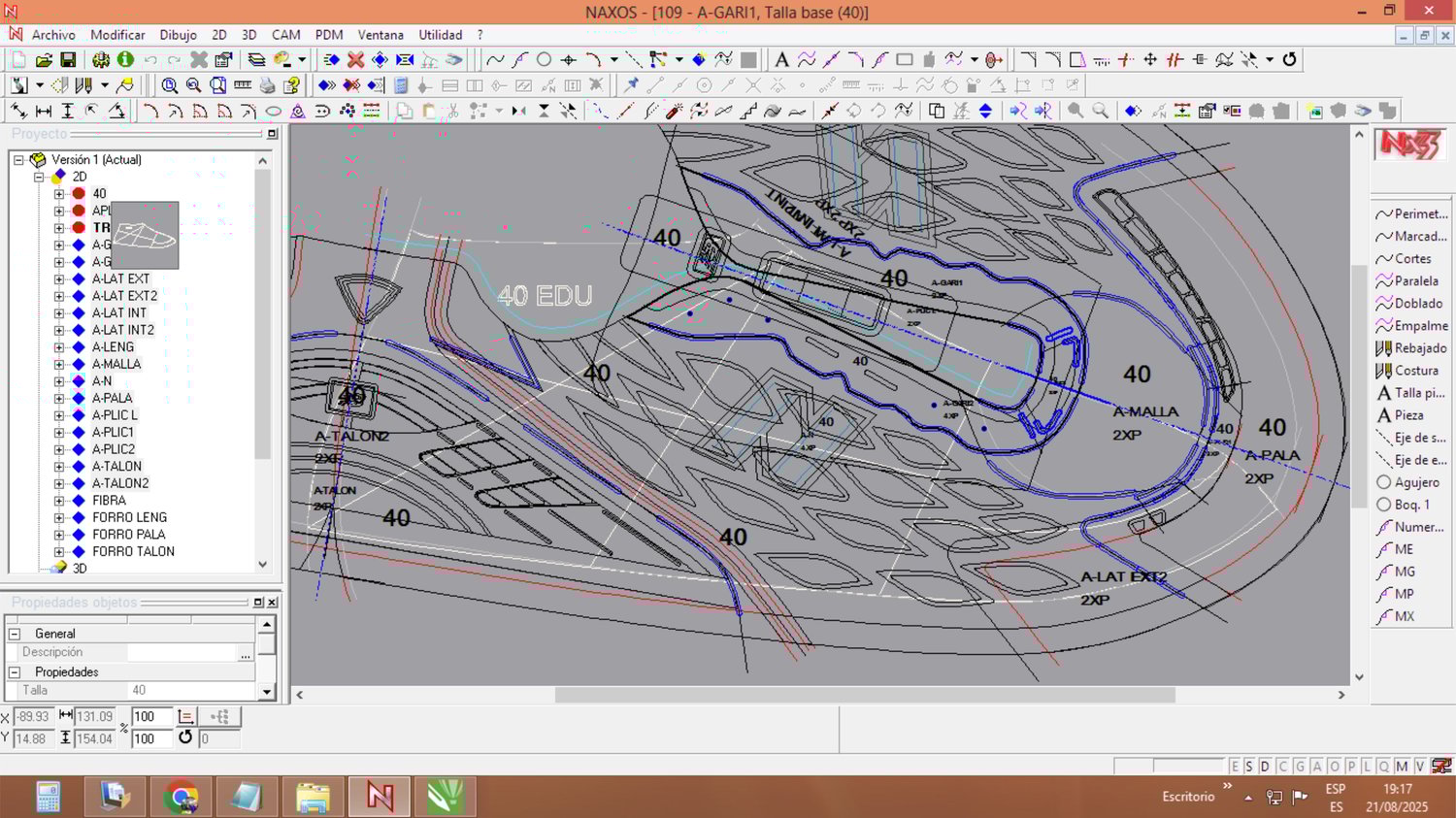Image resolution: width=1456 pixels, height=818 pixels.
Task: Toggle the 'D' status bar indicator
Action: [x=1265, y=767]
